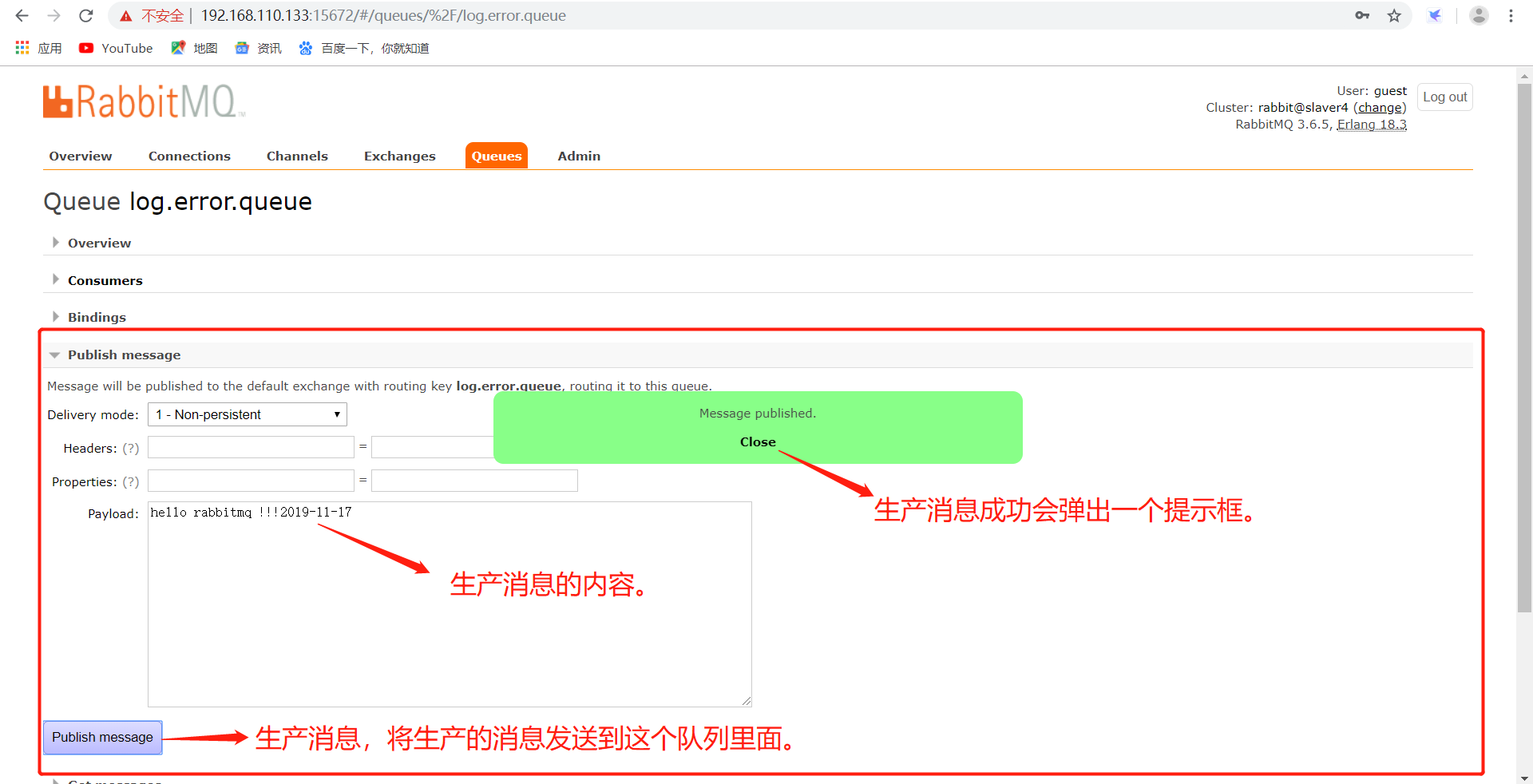Open the YouTube bookmark
1533x784 pixels.
coord(114,48)
